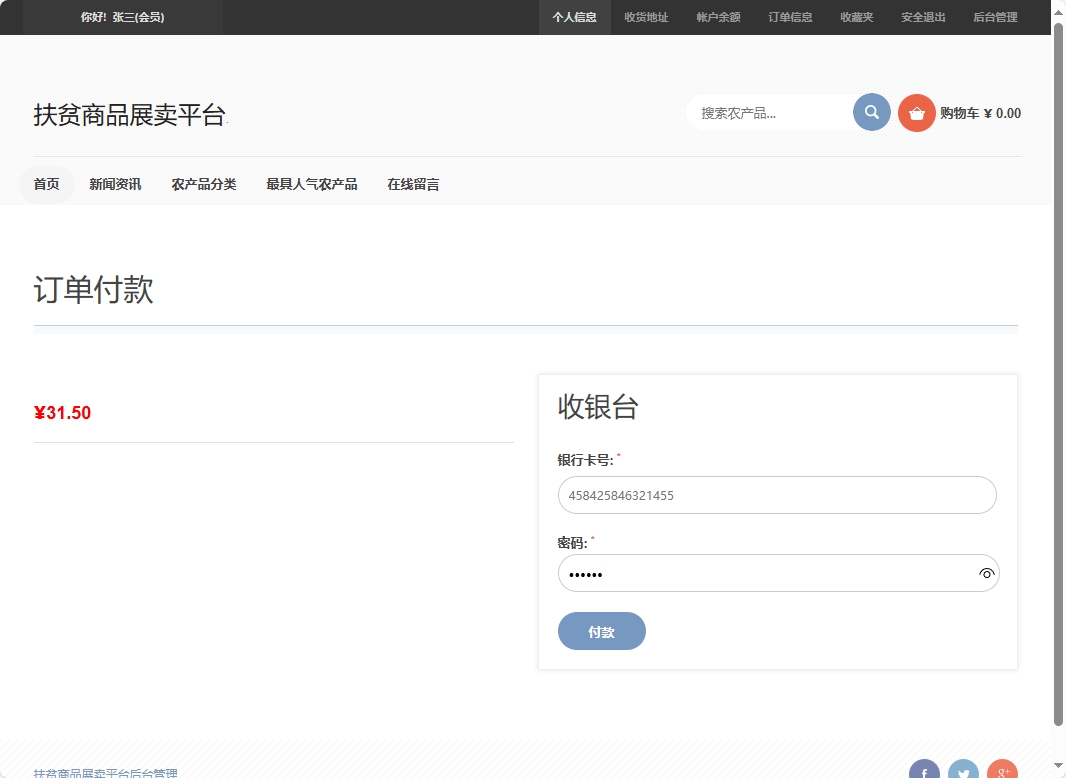Select 个人信息 in the top navigation

tap(575, 17)
